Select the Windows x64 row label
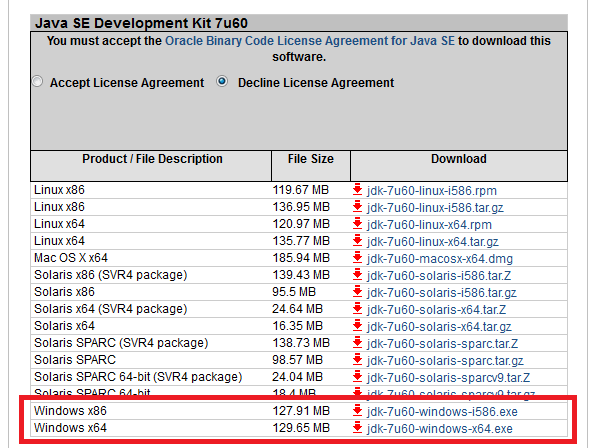590x448 pixels. coord(70,428)
